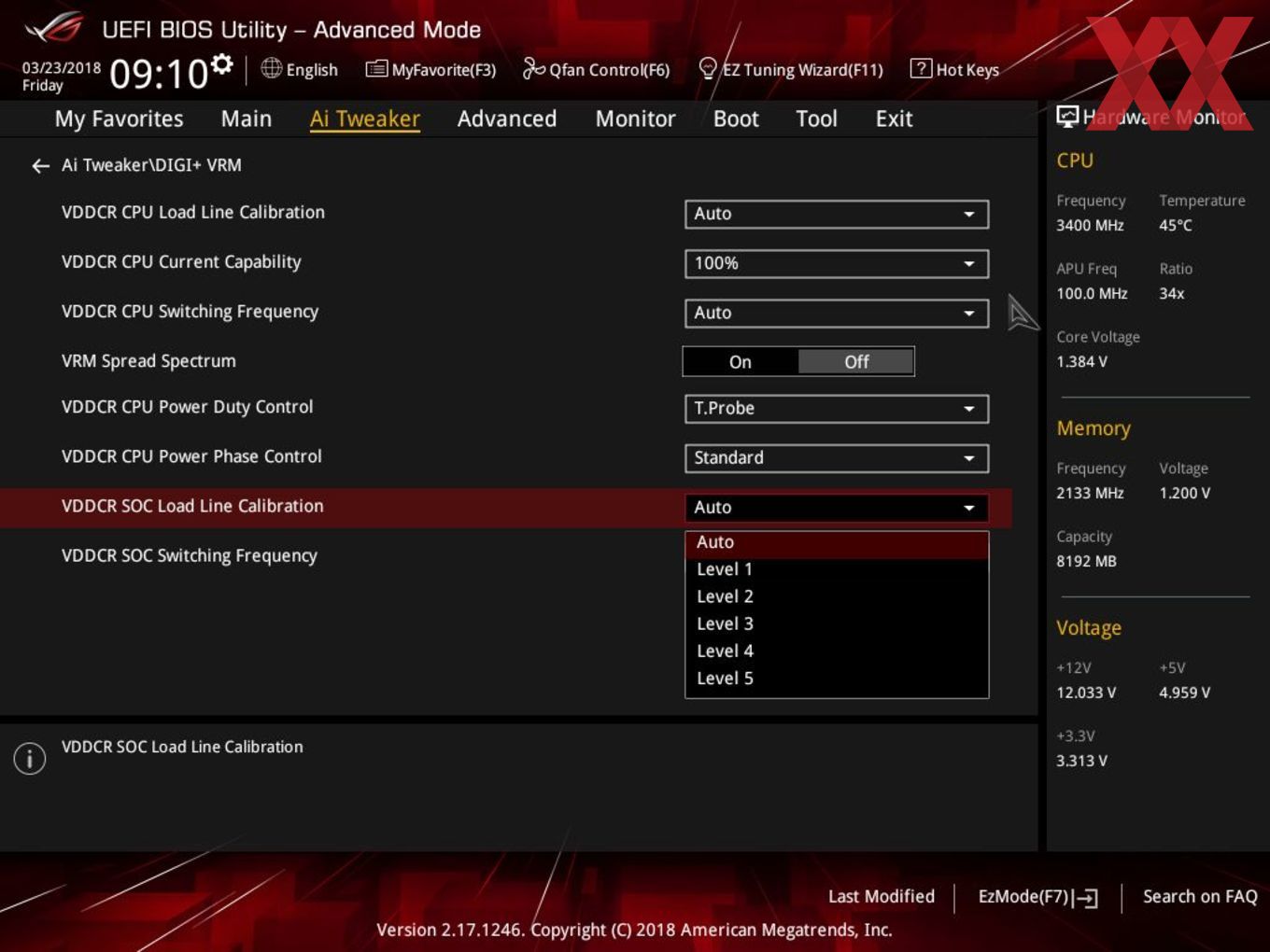Switch to Monitor tab

click(x=635, y=119)
